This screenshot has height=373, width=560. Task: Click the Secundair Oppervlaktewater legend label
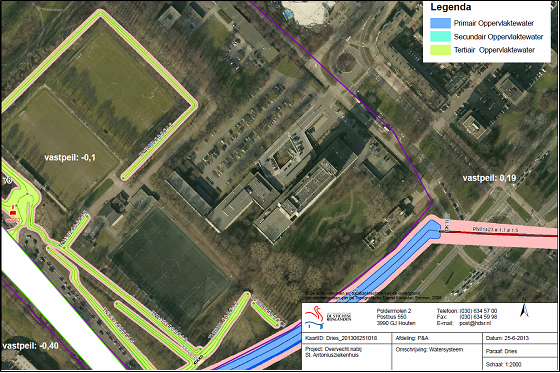pyautogui.click(x=499, y=37)
